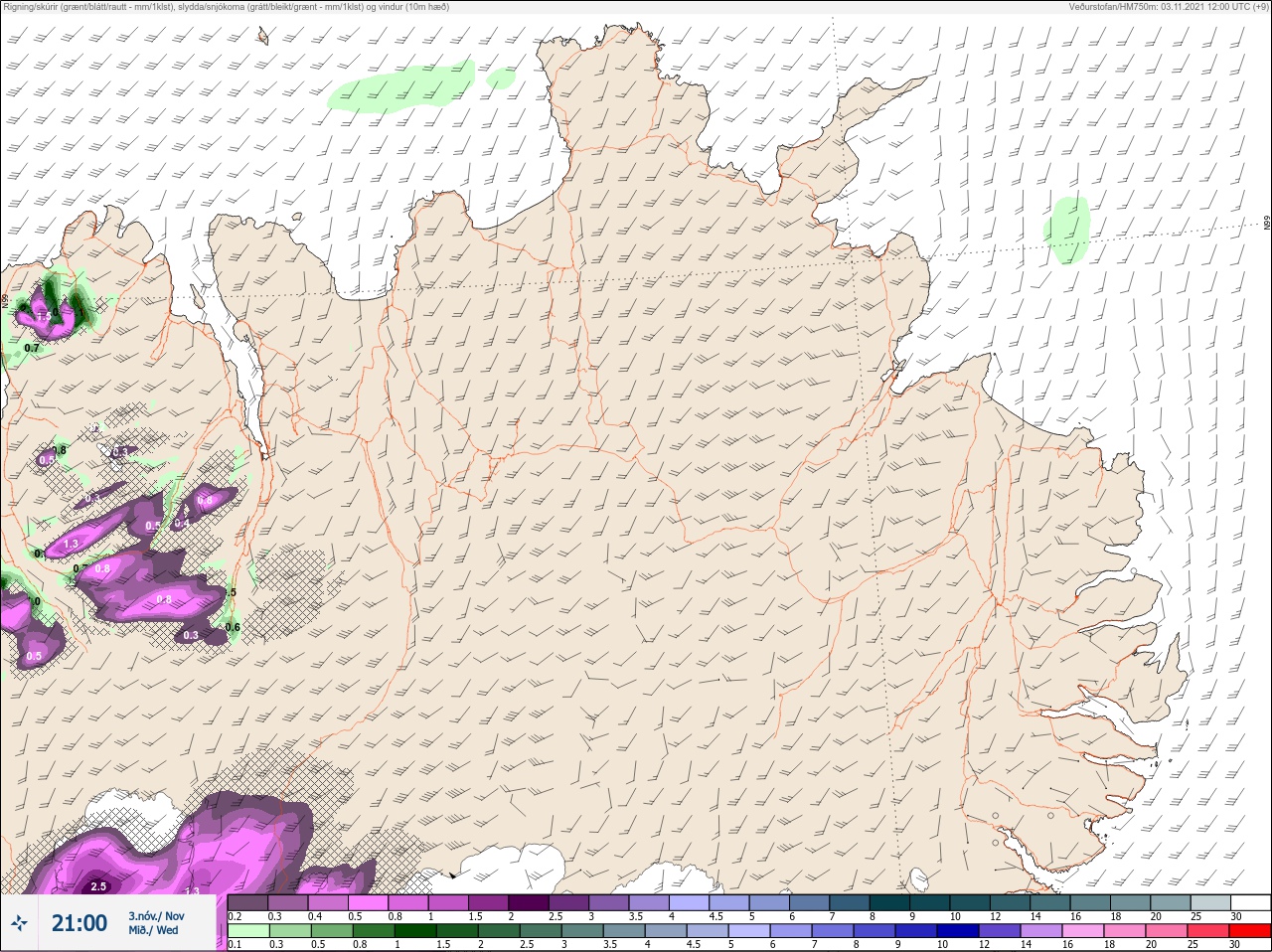
Task: Click the green precipitation patch off the east coast
Action: click(1067, 230)
